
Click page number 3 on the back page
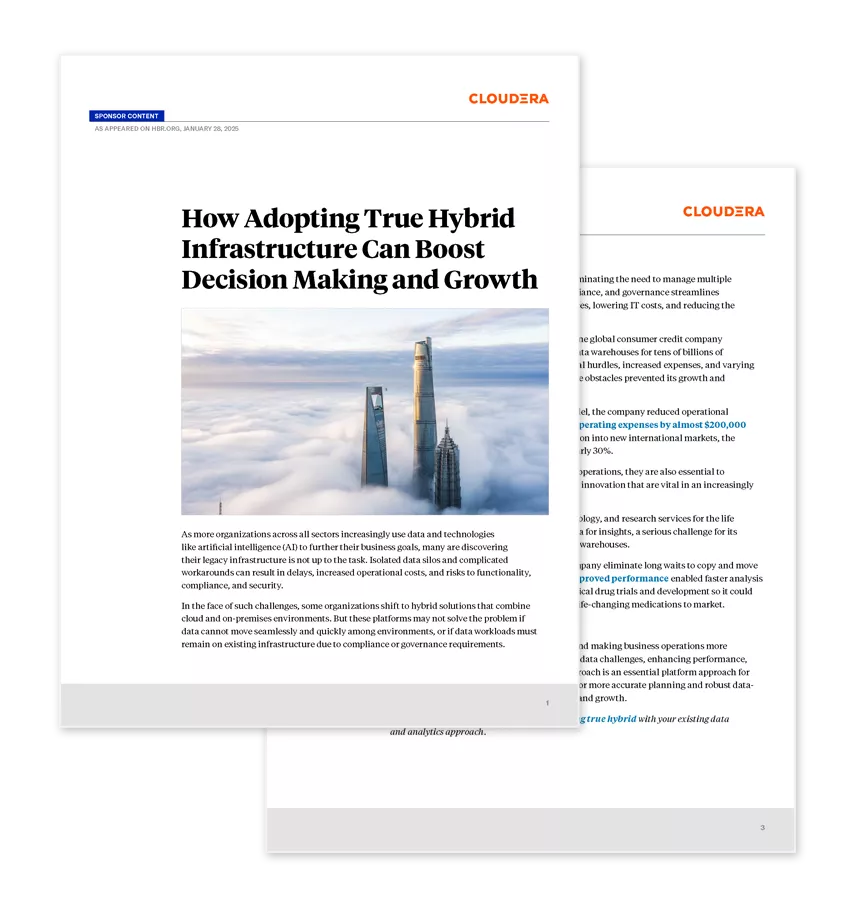pyautogui.click(x=761, y=828)
